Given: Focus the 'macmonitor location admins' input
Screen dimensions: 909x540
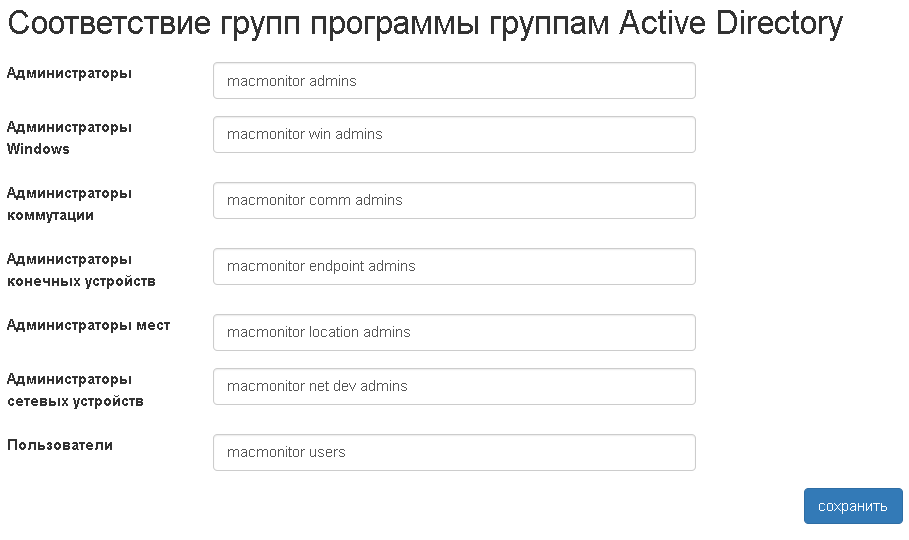Looking at the screenshot, I should 454,332.
